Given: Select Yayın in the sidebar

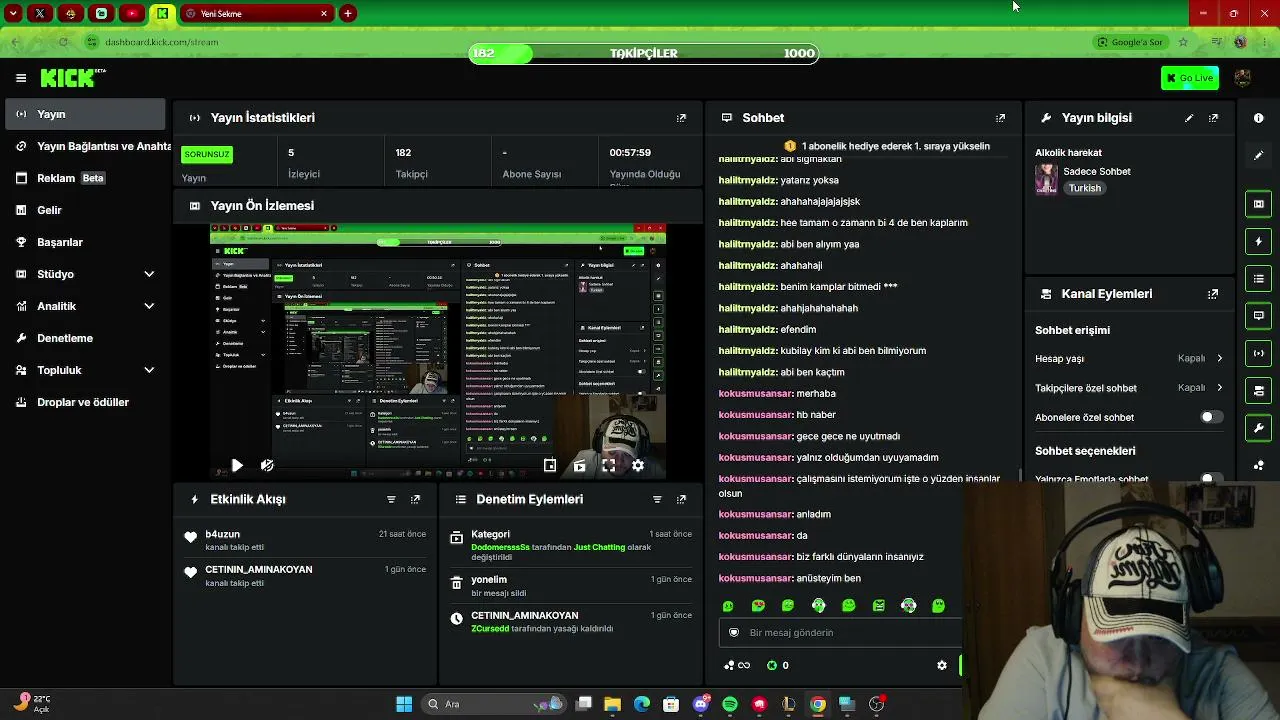Looking at the screenshot, I should tap(85, 114).
